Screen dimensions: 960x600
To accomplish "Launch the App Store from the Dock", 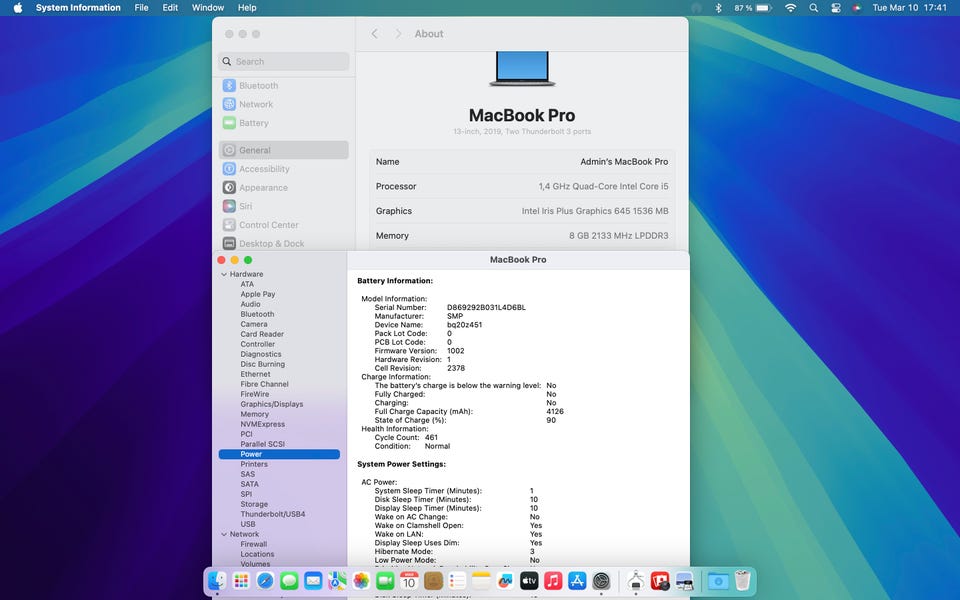I will (x=577, y=581).
